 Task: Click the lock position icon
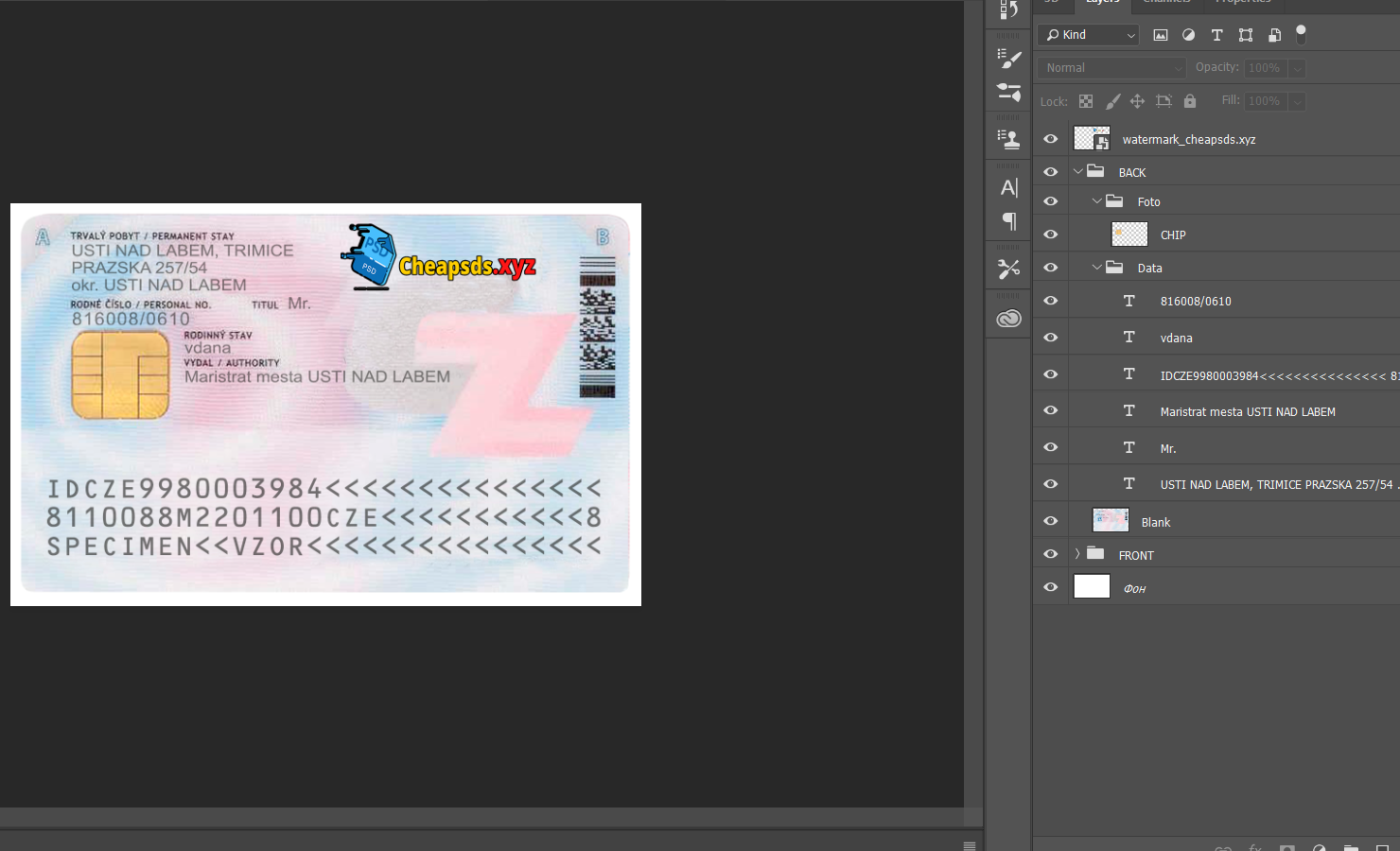tap(1137, 101)
